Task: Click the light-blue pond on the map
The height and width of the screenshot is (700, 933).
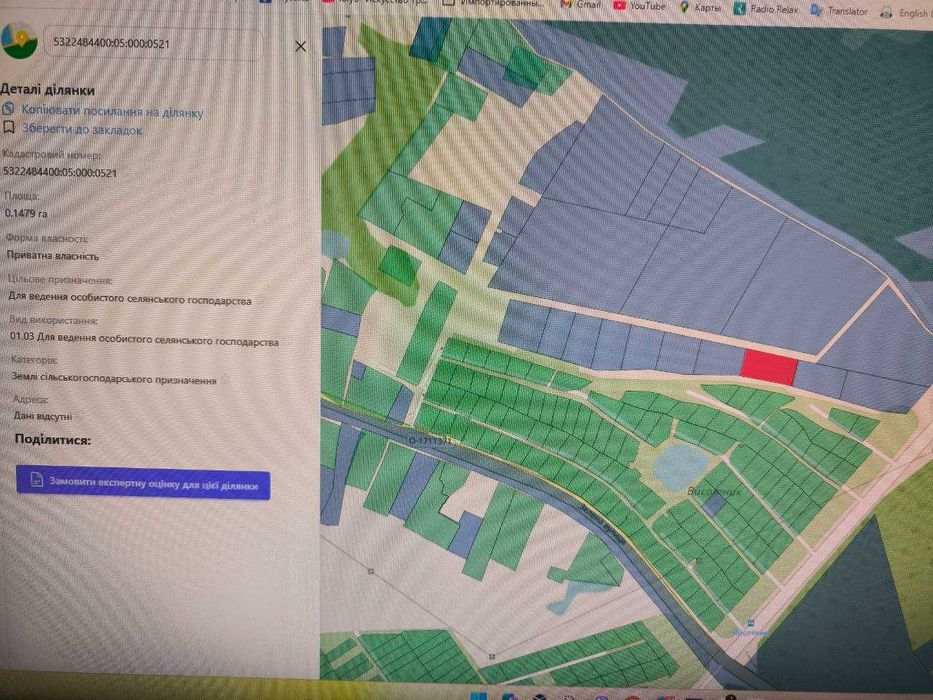Action: [680, 465]
